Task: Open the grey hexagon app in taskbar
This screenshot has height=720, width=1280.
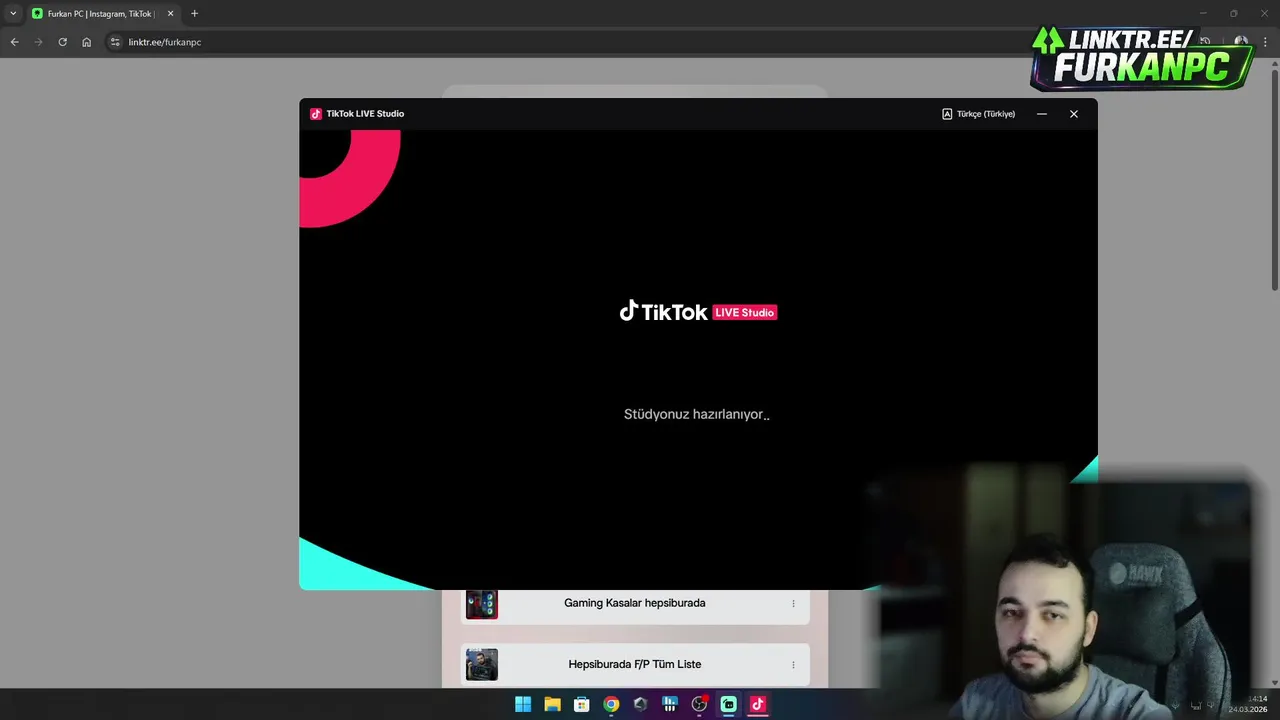Action: click(x=640, y=704)
